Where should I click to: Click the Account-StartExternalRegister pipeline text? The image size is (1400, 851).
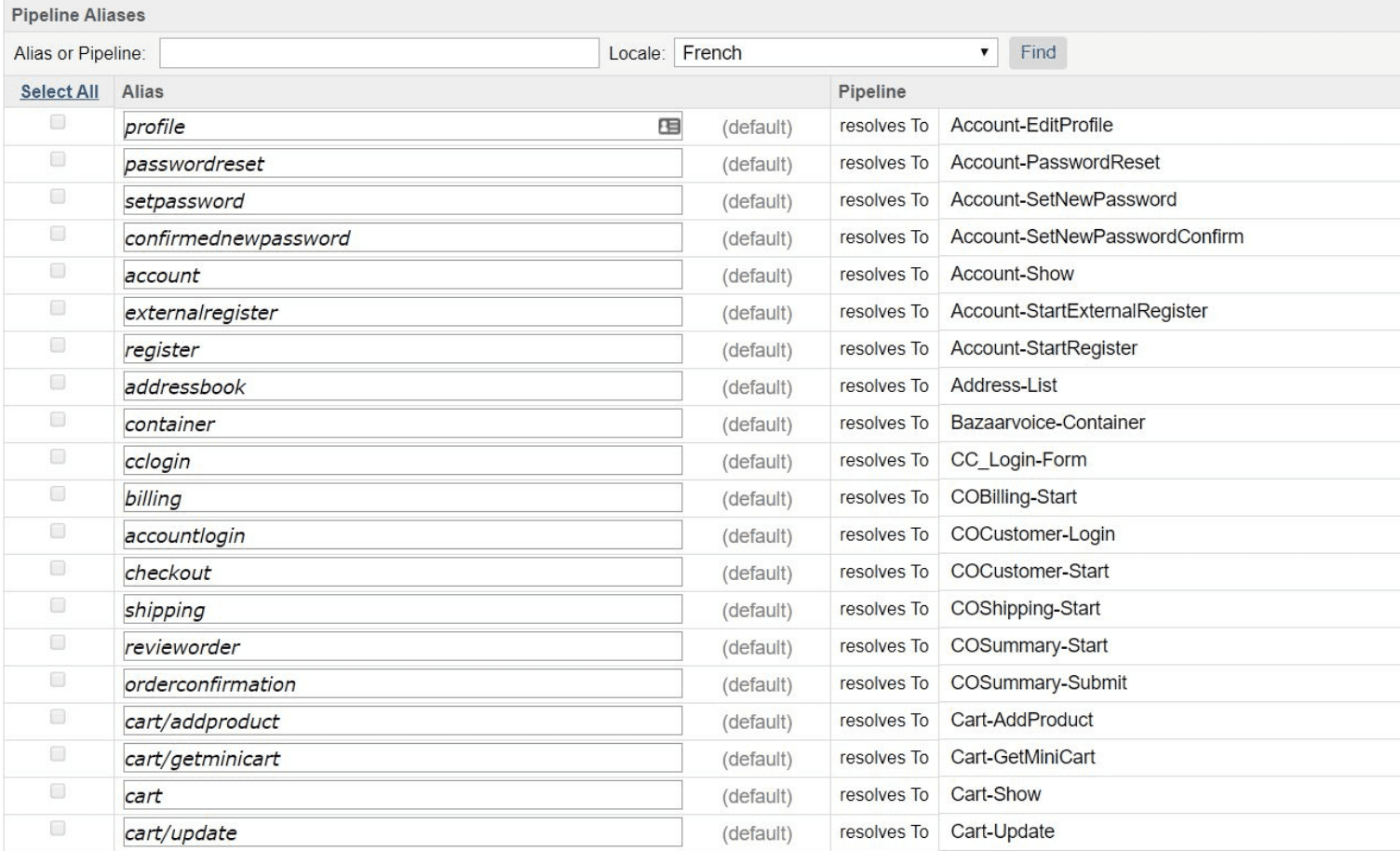tap(1079, 312)
